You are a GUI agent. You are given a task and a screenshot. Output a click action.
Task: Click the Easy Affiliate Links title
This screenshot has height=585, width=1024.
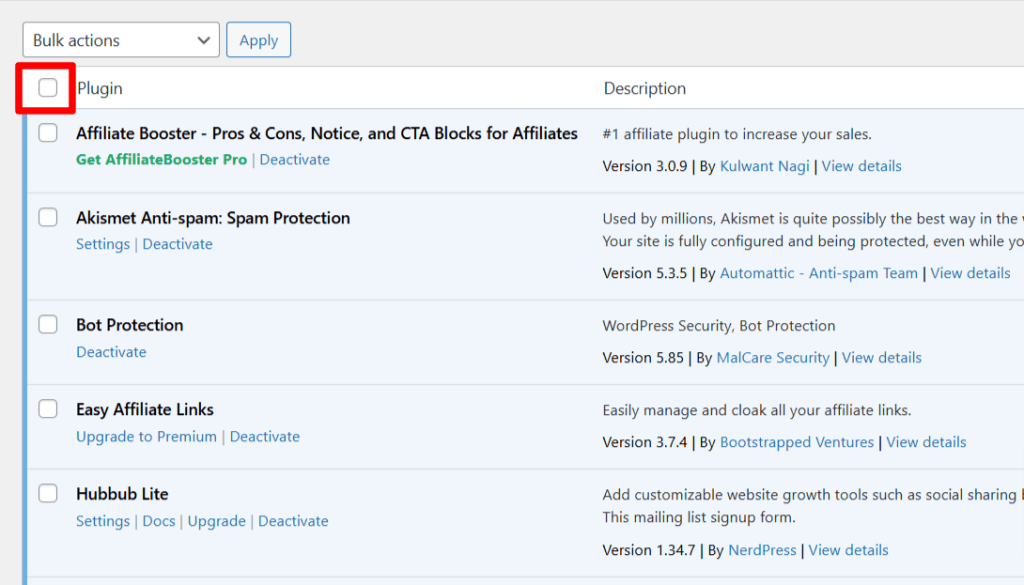(x=144, y=409)
